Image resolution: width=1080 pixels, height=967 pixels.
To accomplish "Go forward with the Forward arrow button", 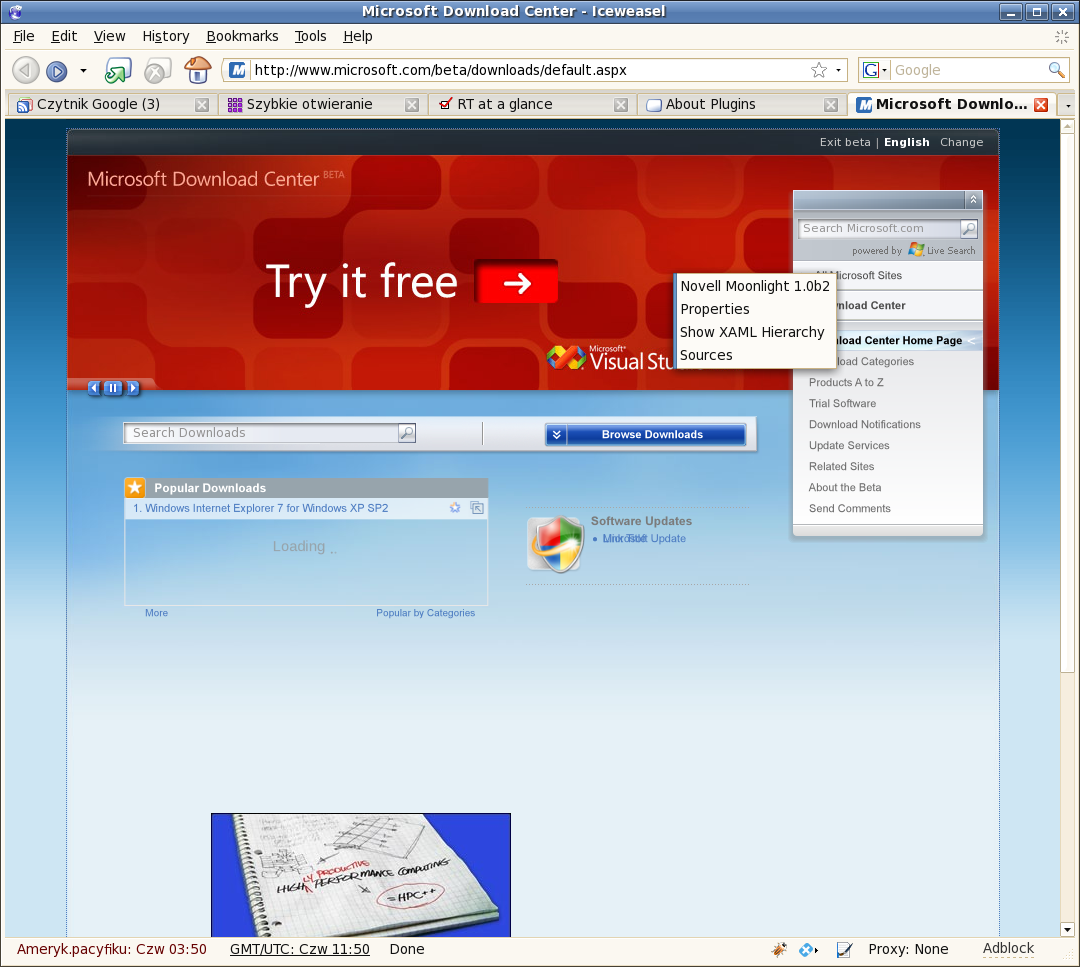I will pyautogui.click(x=56, y=70).
